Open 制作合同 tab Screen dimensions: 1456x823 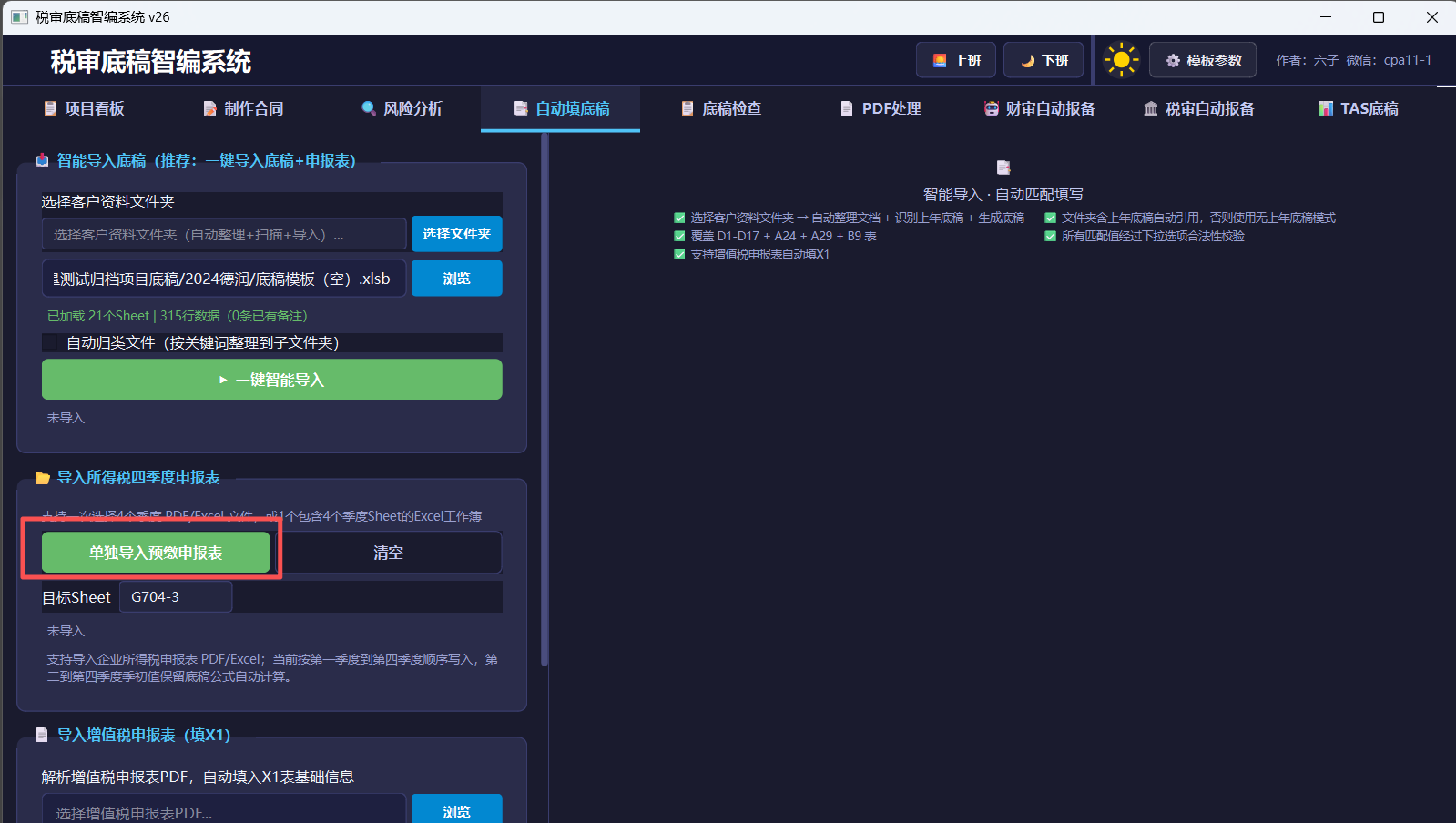242,108
